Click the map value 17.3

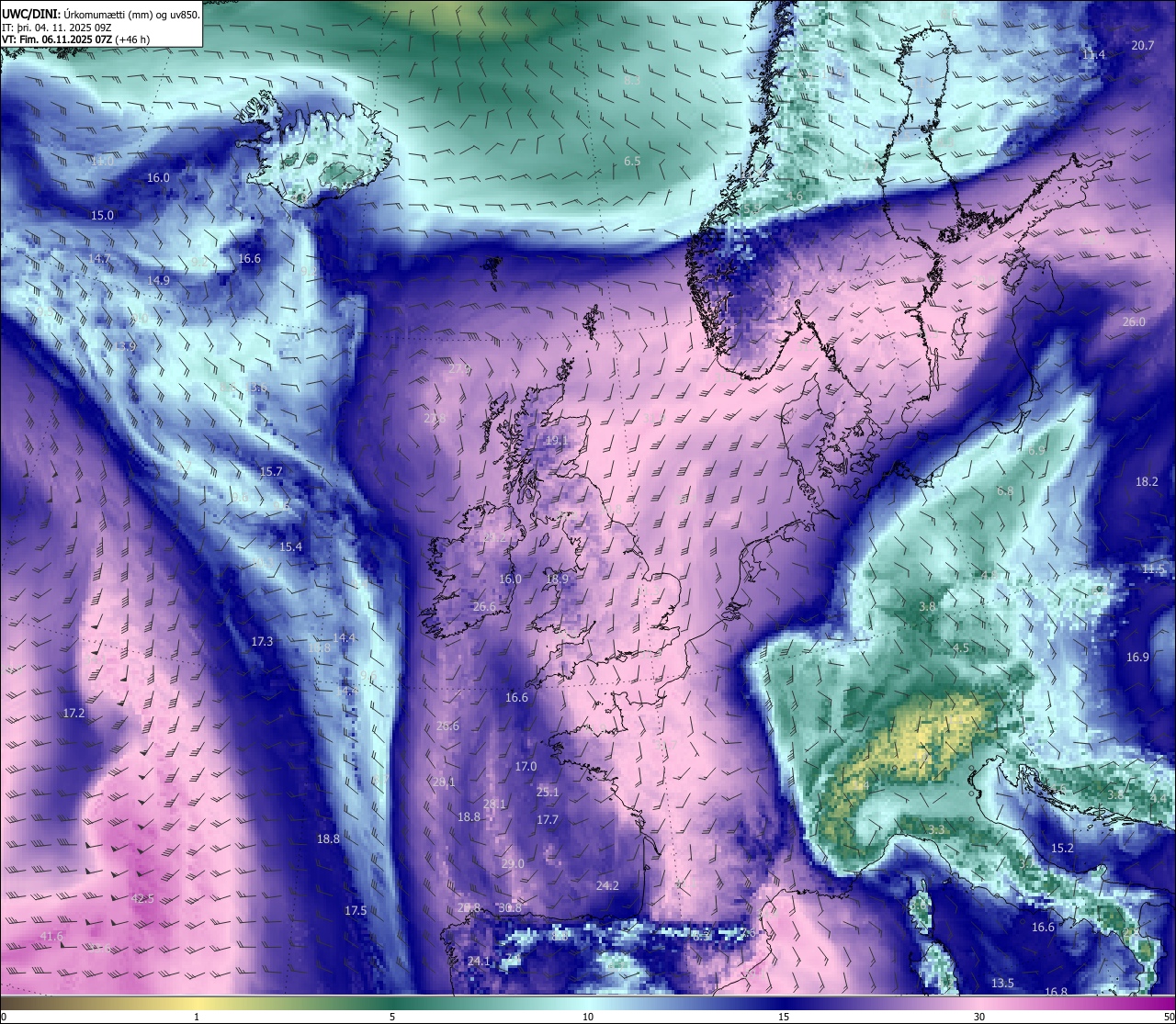point(262,642)
